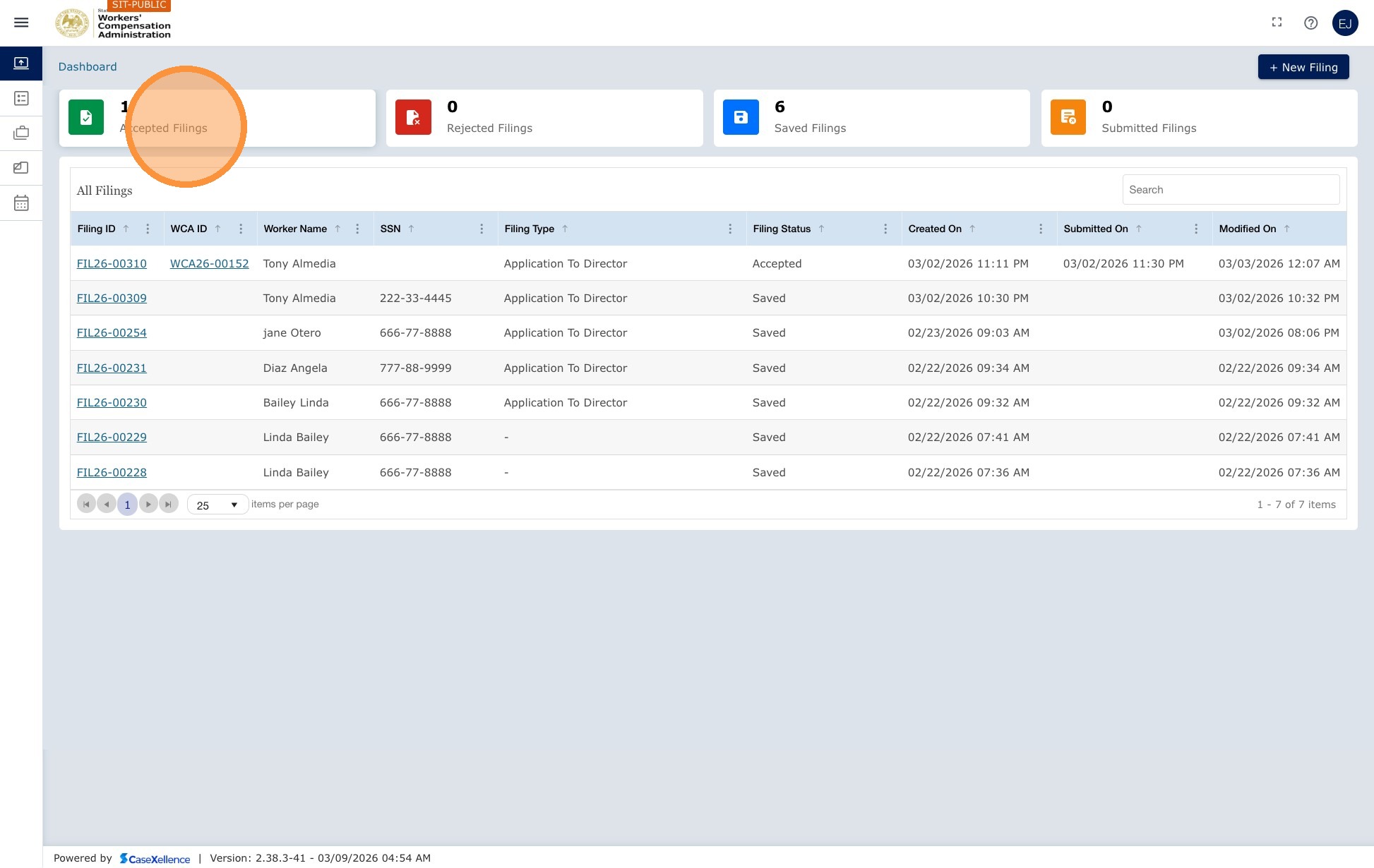Toggle fullscreen mode icon
1374x868 pixels.
click(x=1277, y=23)
